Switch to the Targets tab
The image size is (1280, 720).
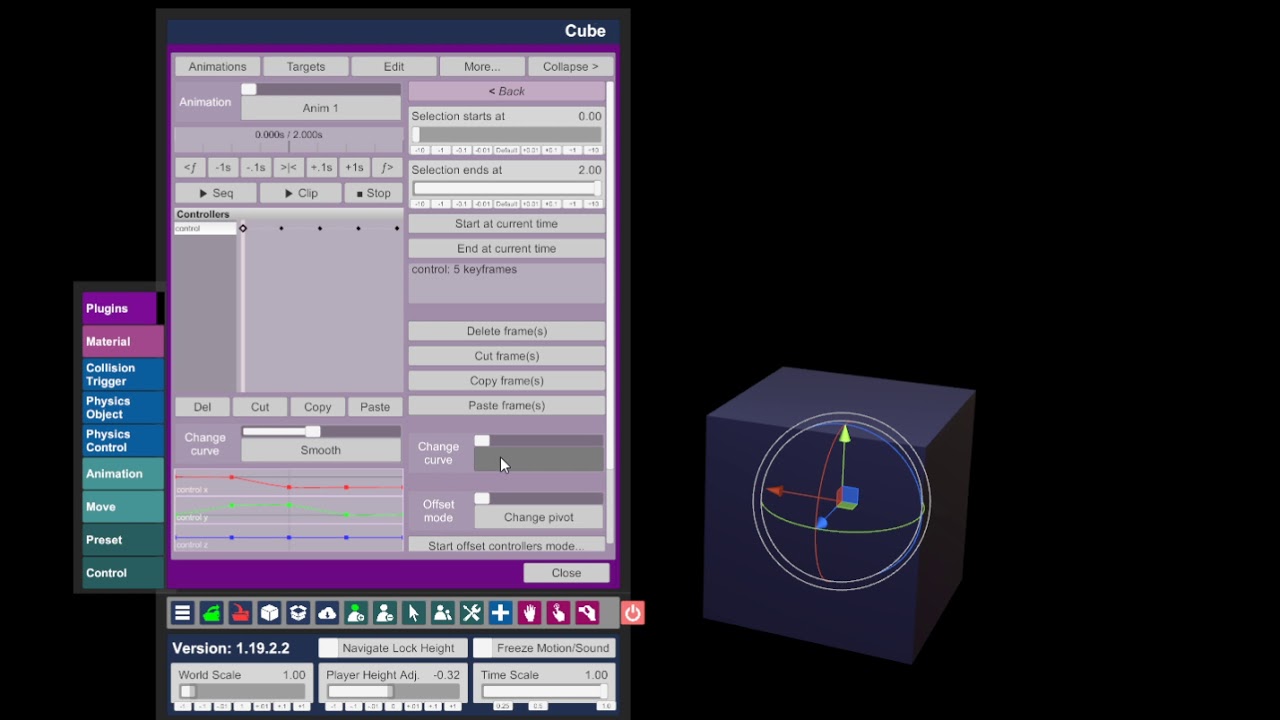pos(306,66)
